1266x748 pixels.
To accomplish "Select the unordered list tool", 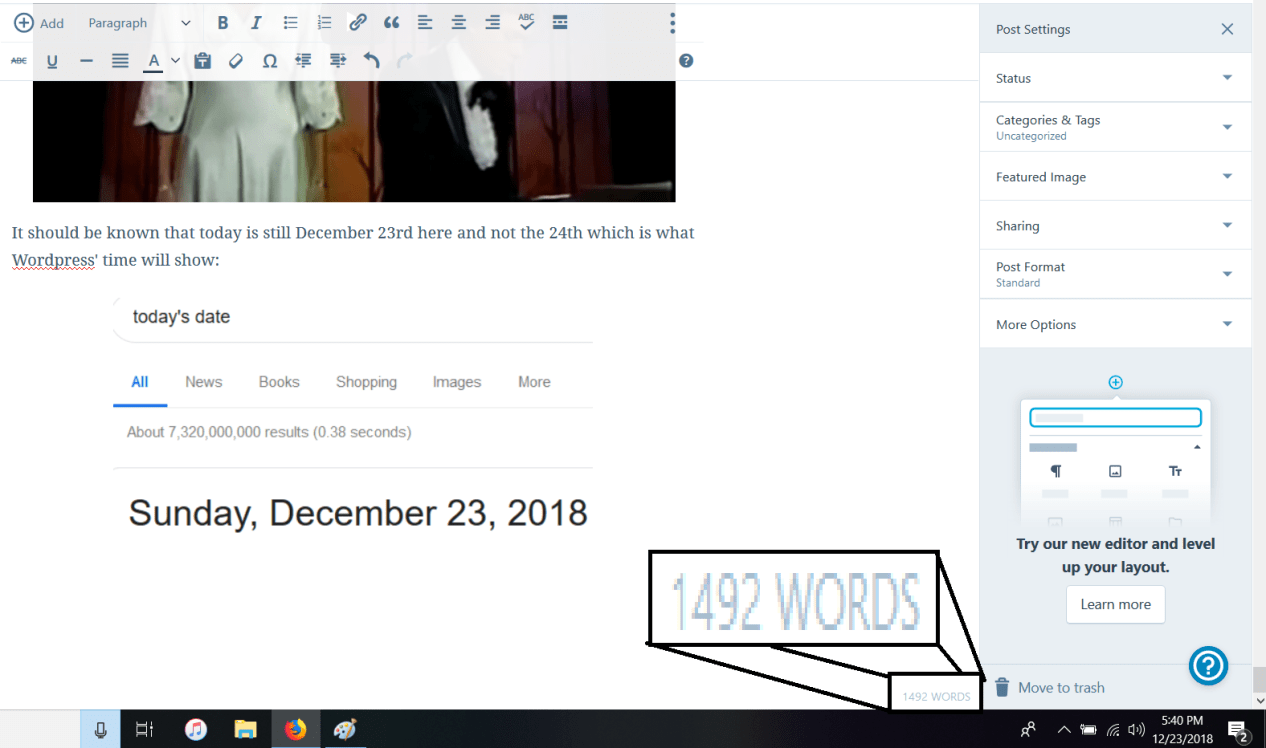I will point(290,22).
